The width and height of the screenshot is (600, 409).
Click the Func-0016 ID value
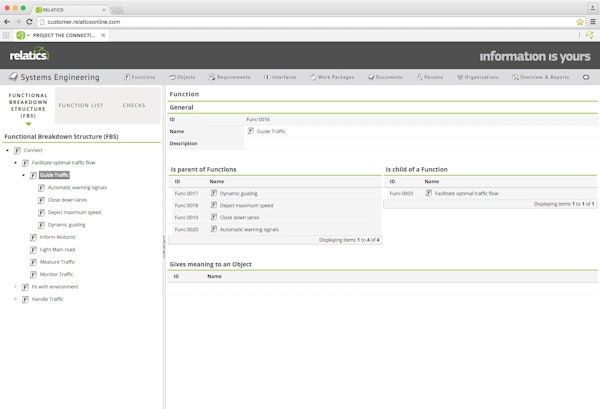pos(258,119)
